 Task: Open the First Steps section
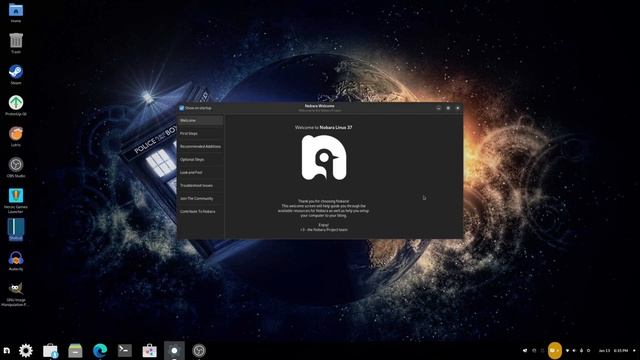point(200,133)
